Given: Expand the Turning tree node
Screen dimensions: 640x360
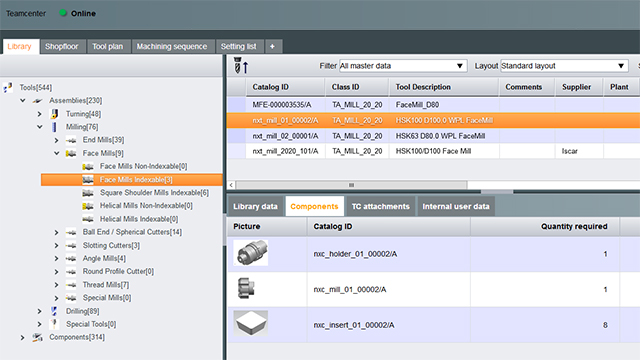Looking at the screenshot, I should click(x=40, y=114).
